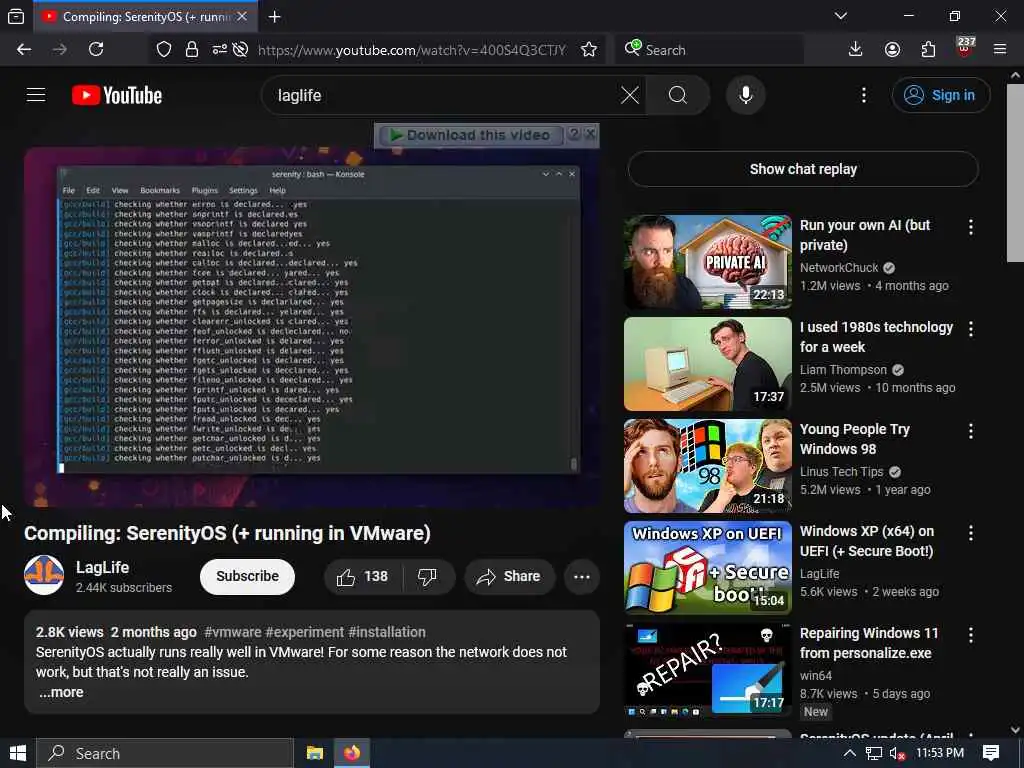Open options for Young People Try Windows 98
The image size is (1024, 768).
pyautogui.click(x=971, y=431)
